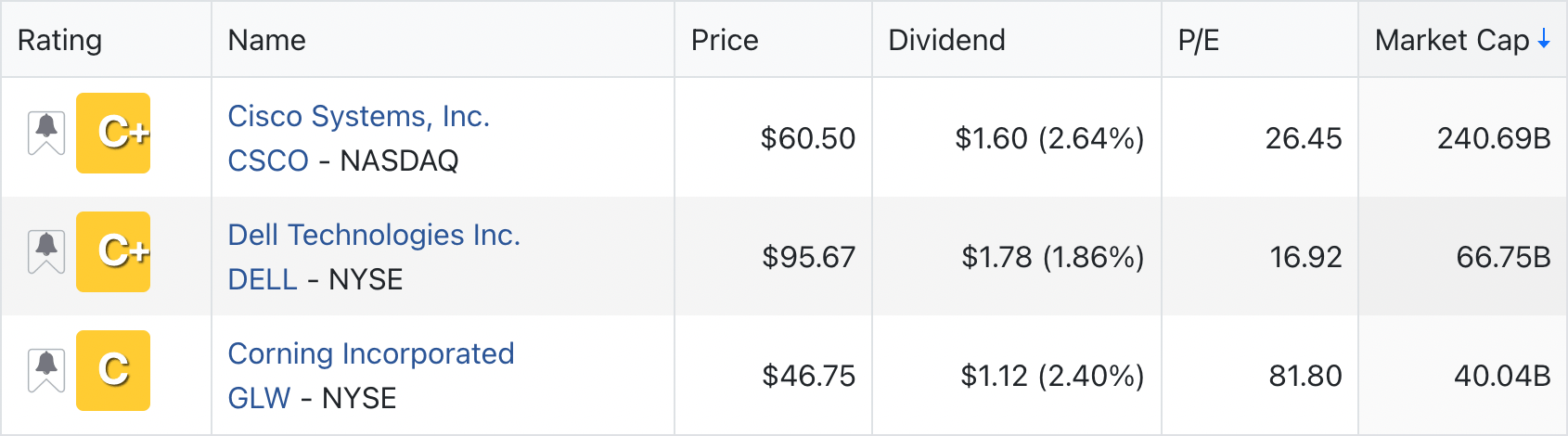Screen dimensions: 1568x436
Task: Open the DELL ticker link
Action: click(263, 279)
